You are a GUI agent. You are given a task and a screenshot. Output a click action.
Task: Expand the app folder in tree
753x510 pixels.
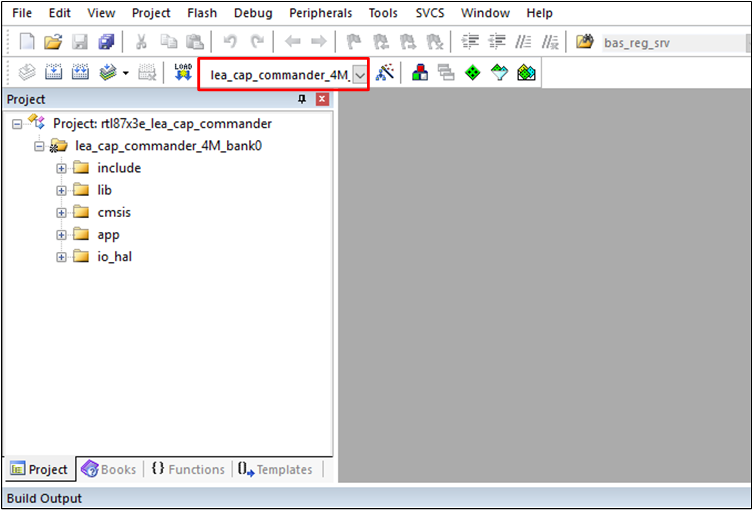[x=61, y=234]
